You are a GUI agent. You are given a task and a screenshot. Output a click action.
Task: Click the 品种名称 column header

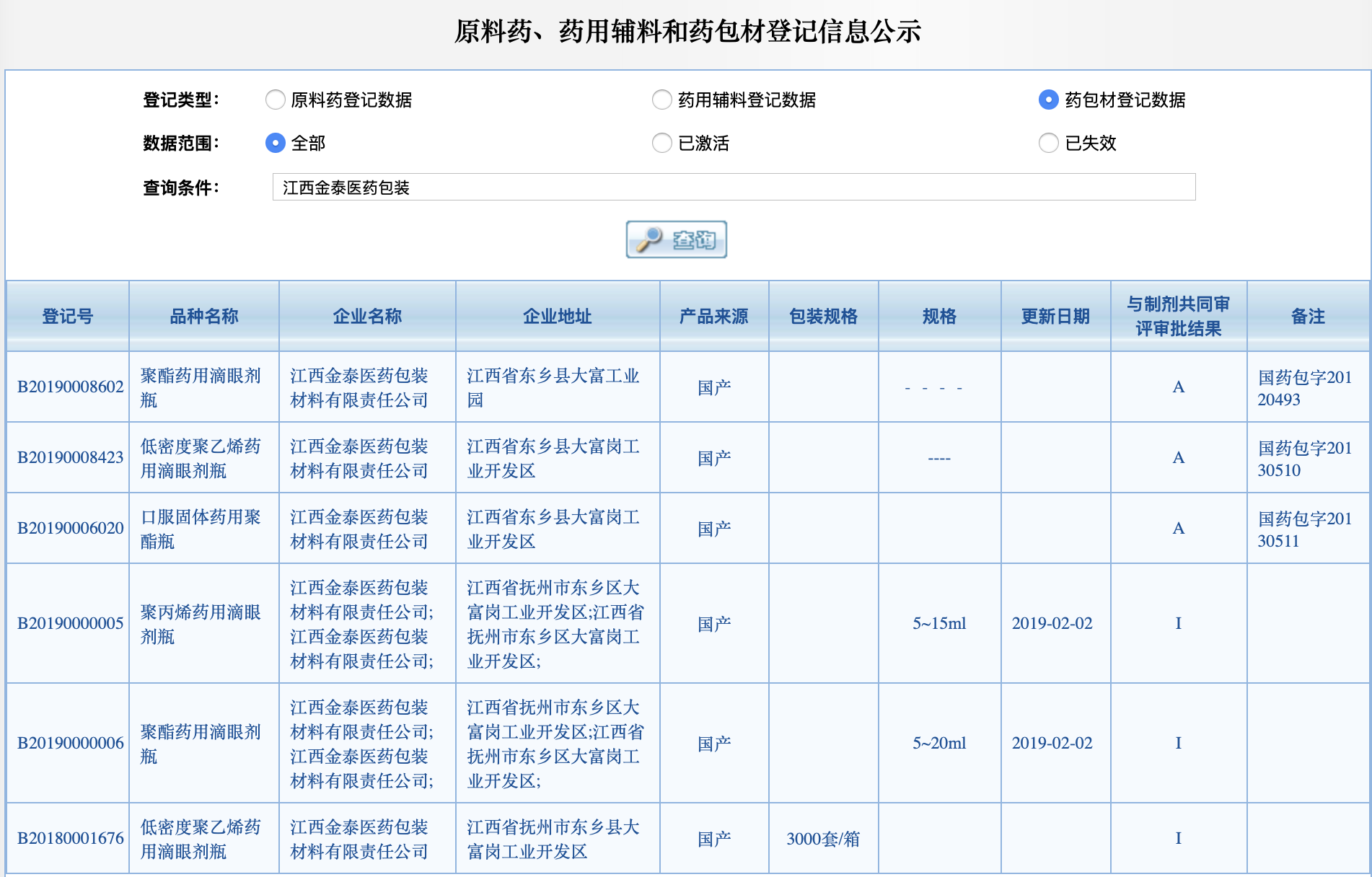[x=204, y=316]
